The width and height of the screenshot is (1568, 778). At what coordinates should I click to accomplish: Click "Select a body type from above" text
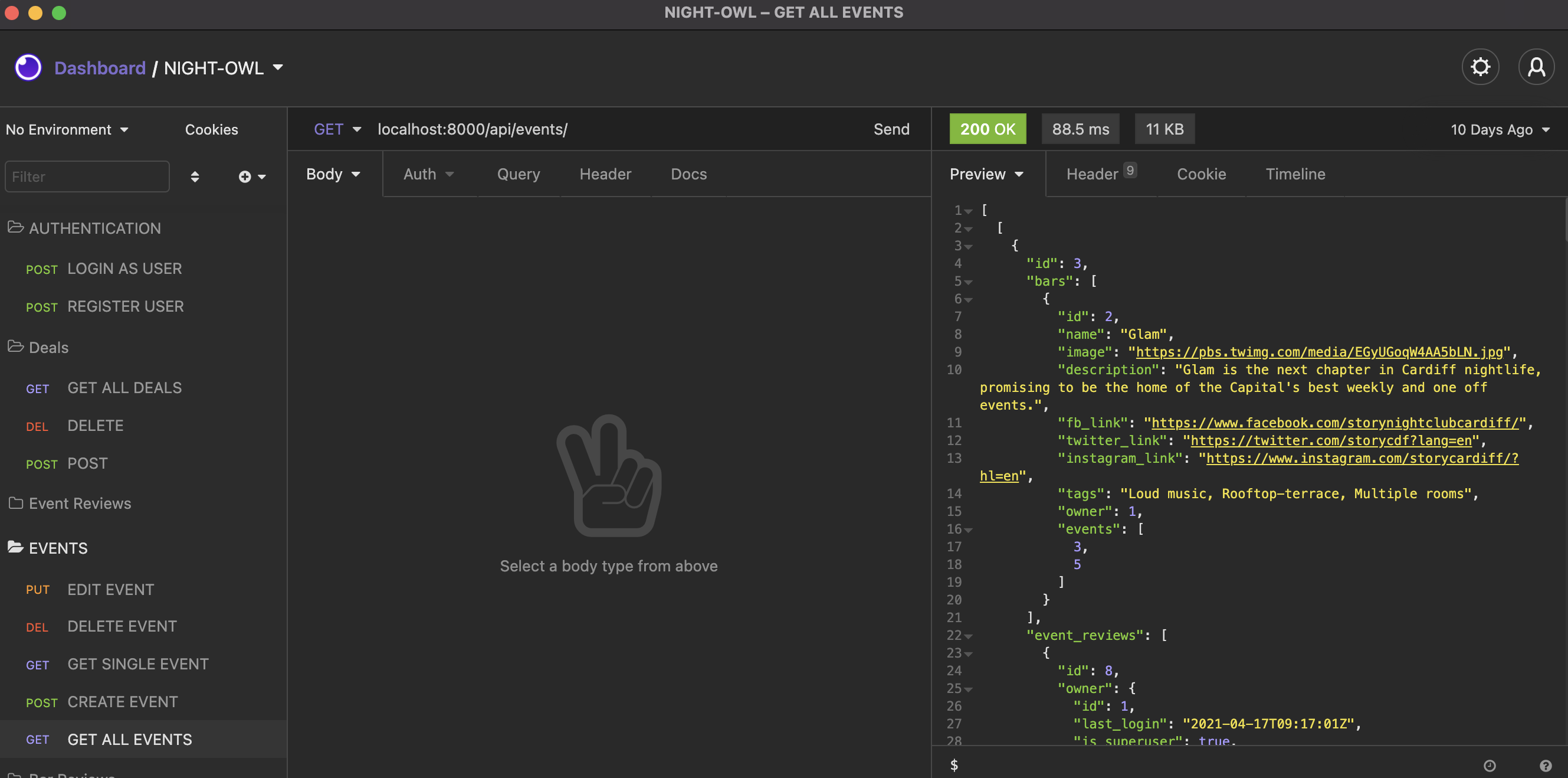609,566
